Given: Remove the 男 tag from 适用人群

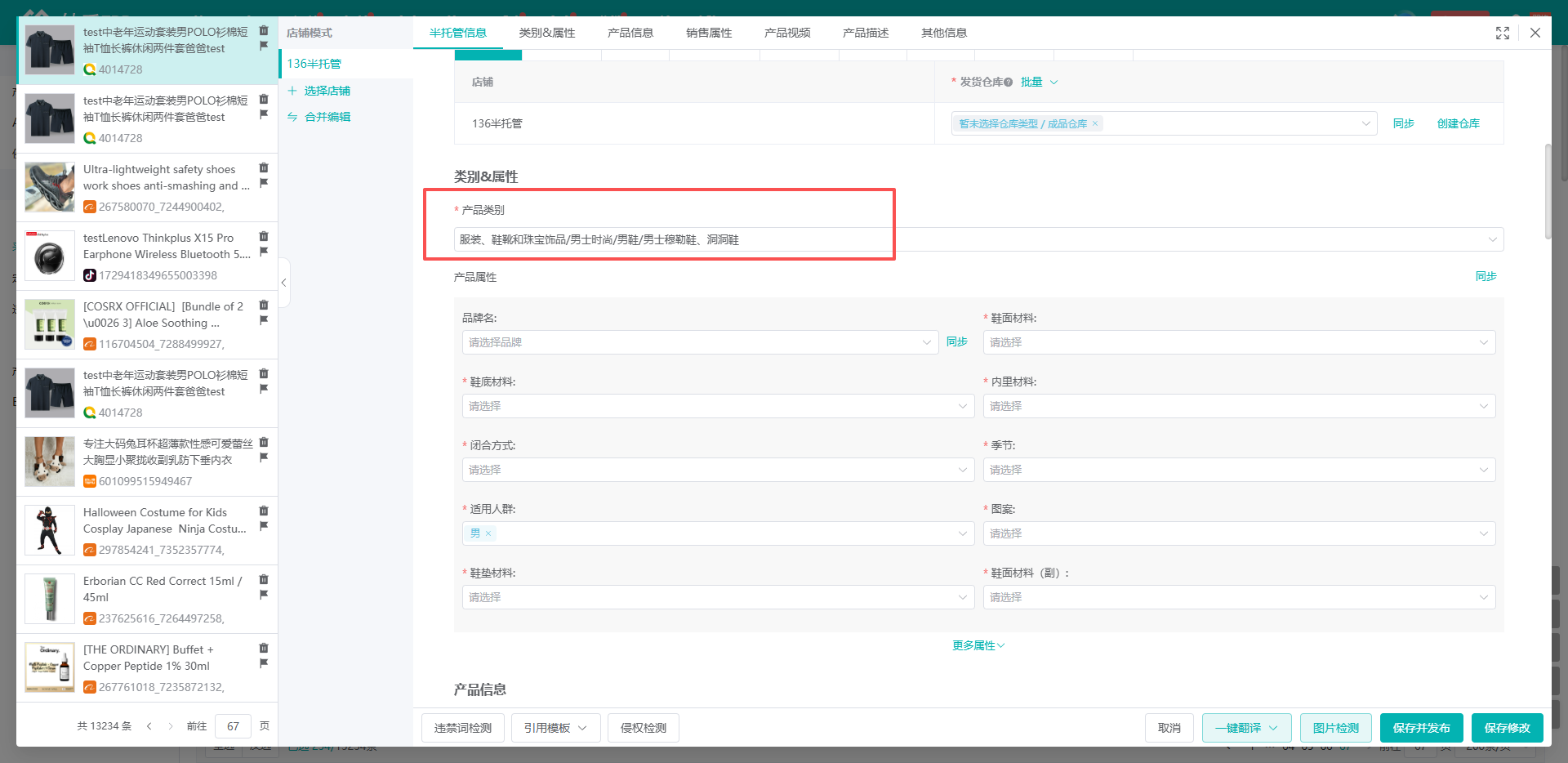Looking at the screenshot, I should coord(488,533).
